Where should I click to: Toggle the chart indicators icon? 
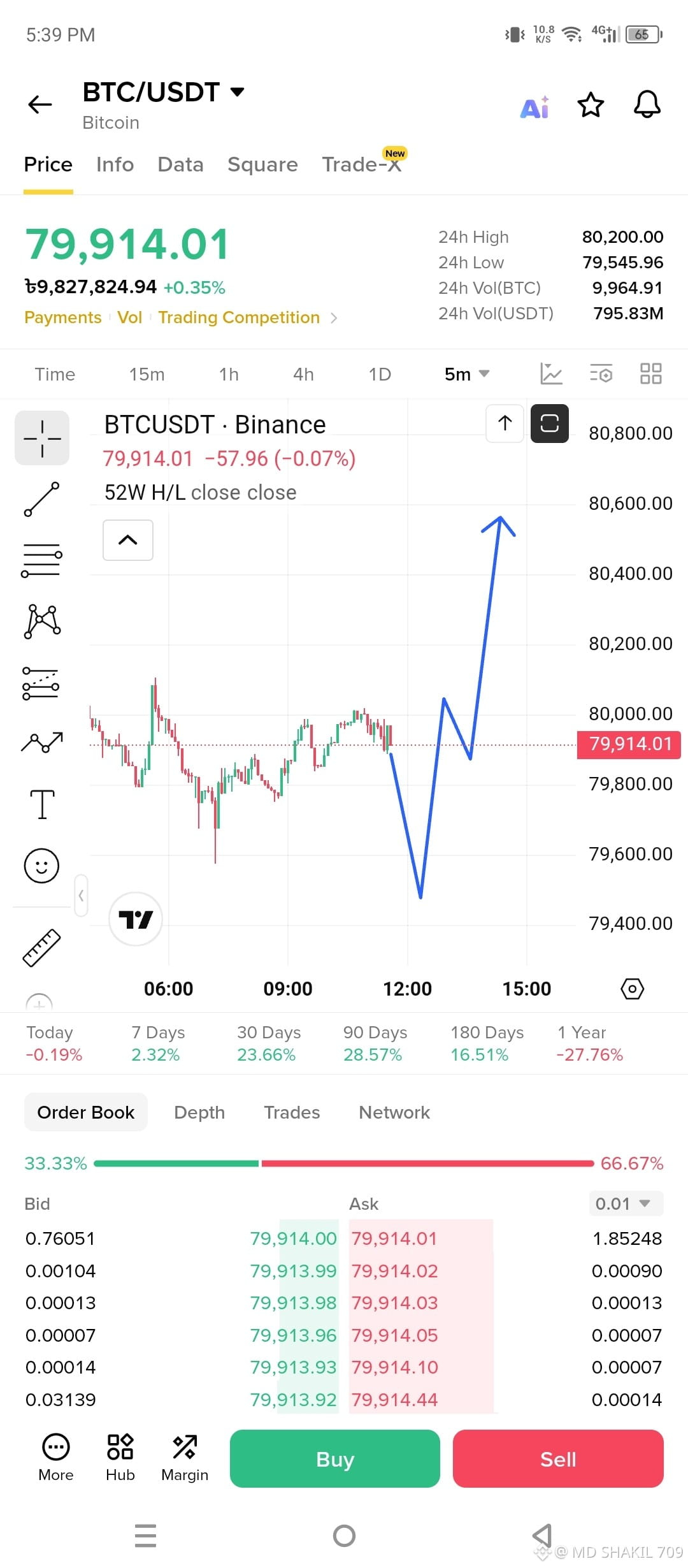point(551,374)
